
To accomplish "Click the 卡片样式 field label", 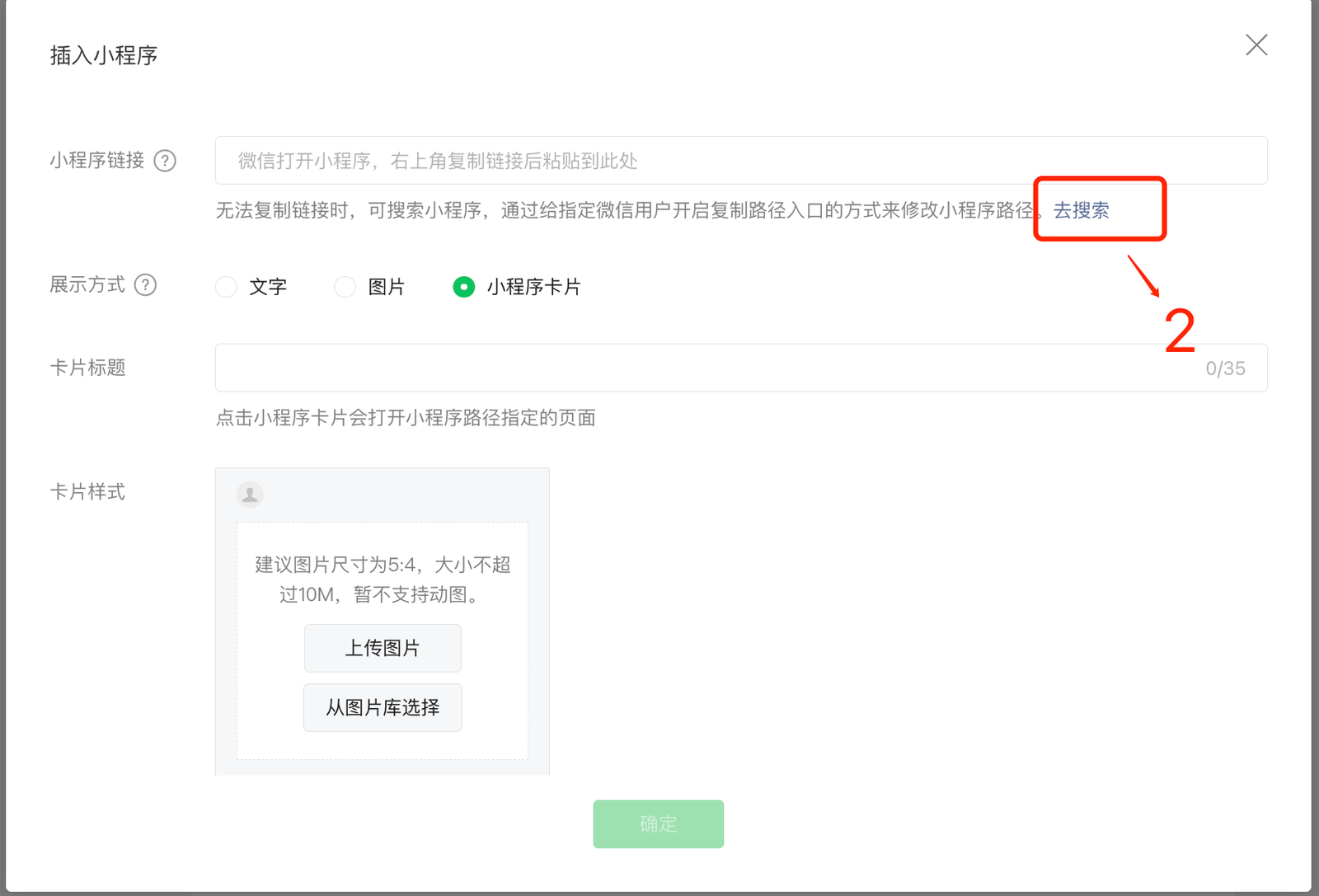I will point(87,492).
